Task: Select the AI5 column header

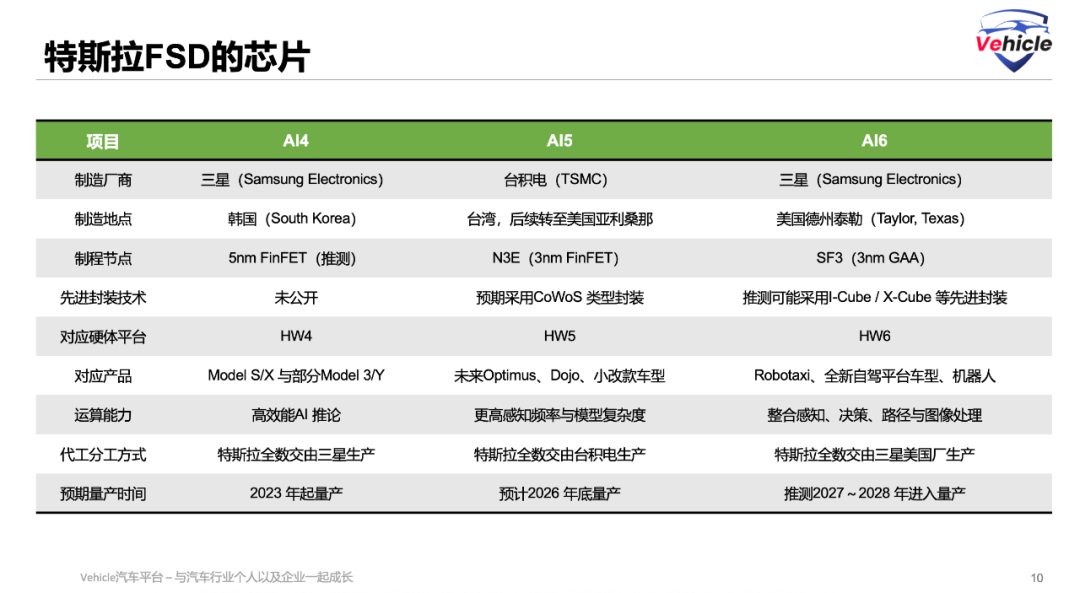Action: point(560,140)
